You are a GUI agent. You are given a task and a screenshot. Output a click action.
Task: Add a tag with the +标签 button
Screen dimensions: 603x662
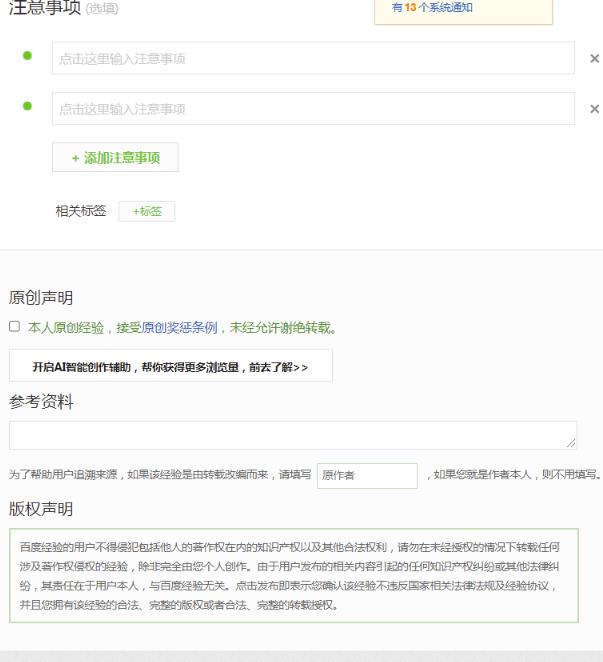147,211
